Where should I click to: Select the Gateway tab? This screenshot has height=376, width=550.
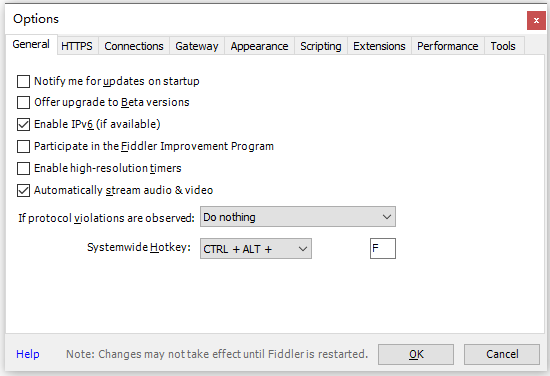(197, 46)
